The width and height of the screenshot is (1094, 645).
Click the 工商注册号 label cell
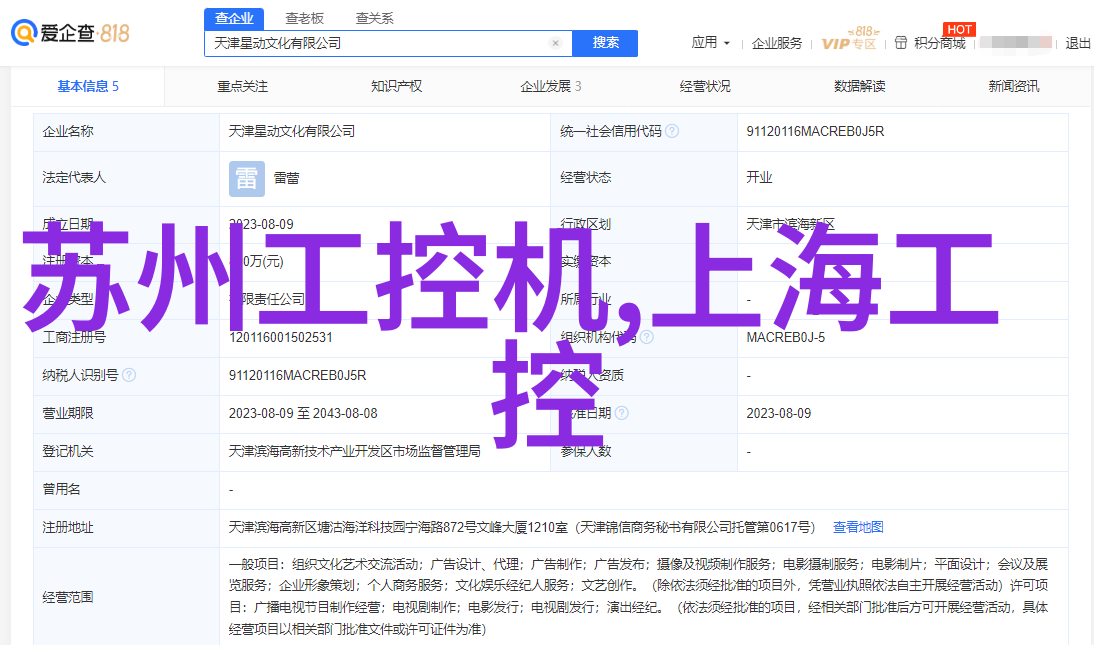click(126, 338)
